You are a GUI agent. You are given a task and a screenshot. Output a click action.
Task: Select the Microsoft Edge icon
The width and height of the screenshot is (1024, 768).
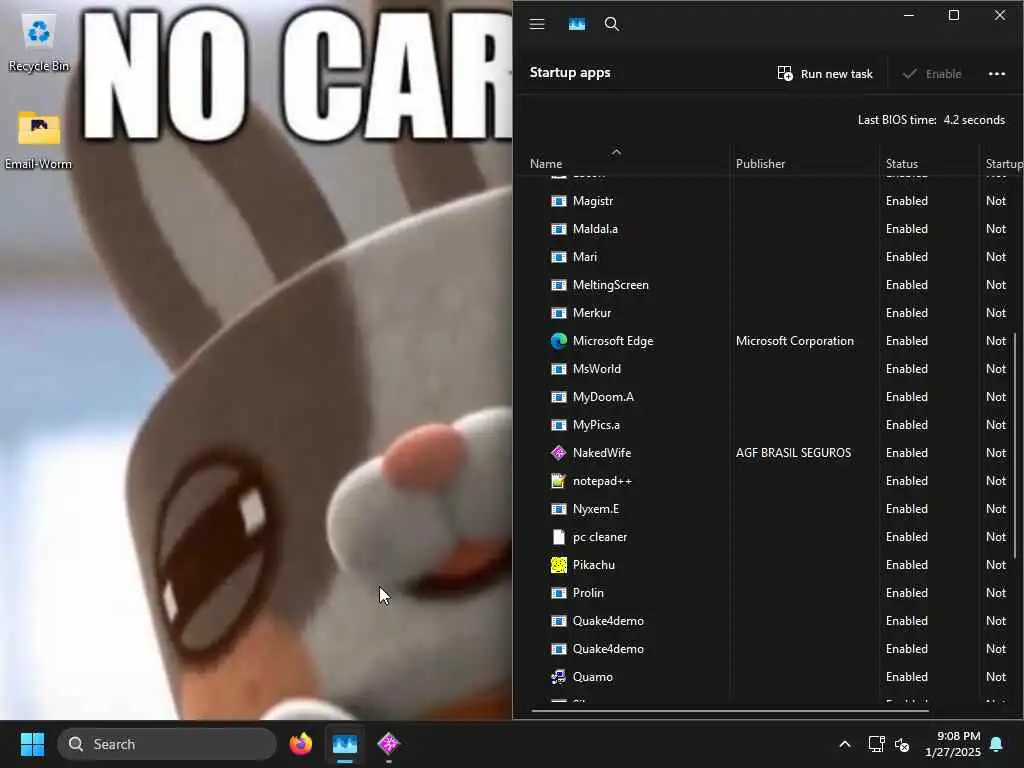click(558, 341)
